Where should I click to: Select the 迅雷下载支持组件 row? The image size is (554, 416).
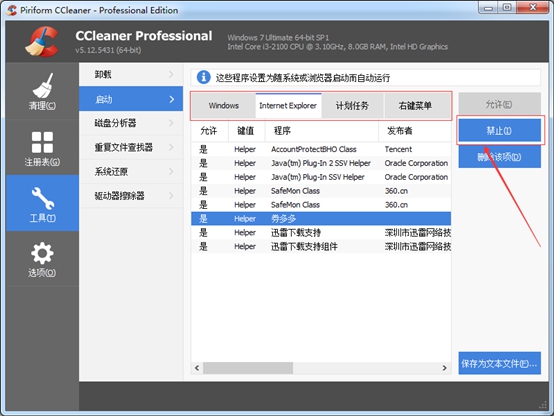pyautogui.click(x=321, y=246)
